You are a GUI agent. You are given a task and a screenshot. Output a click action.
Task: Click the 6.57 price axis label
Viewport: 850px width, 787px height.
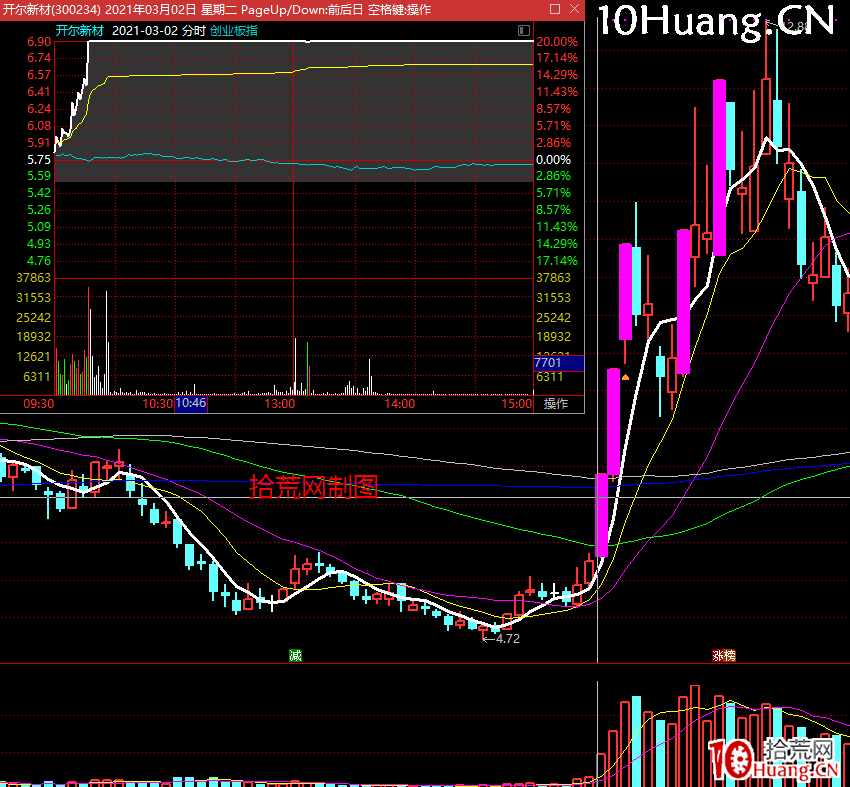[x=39, y=75]
